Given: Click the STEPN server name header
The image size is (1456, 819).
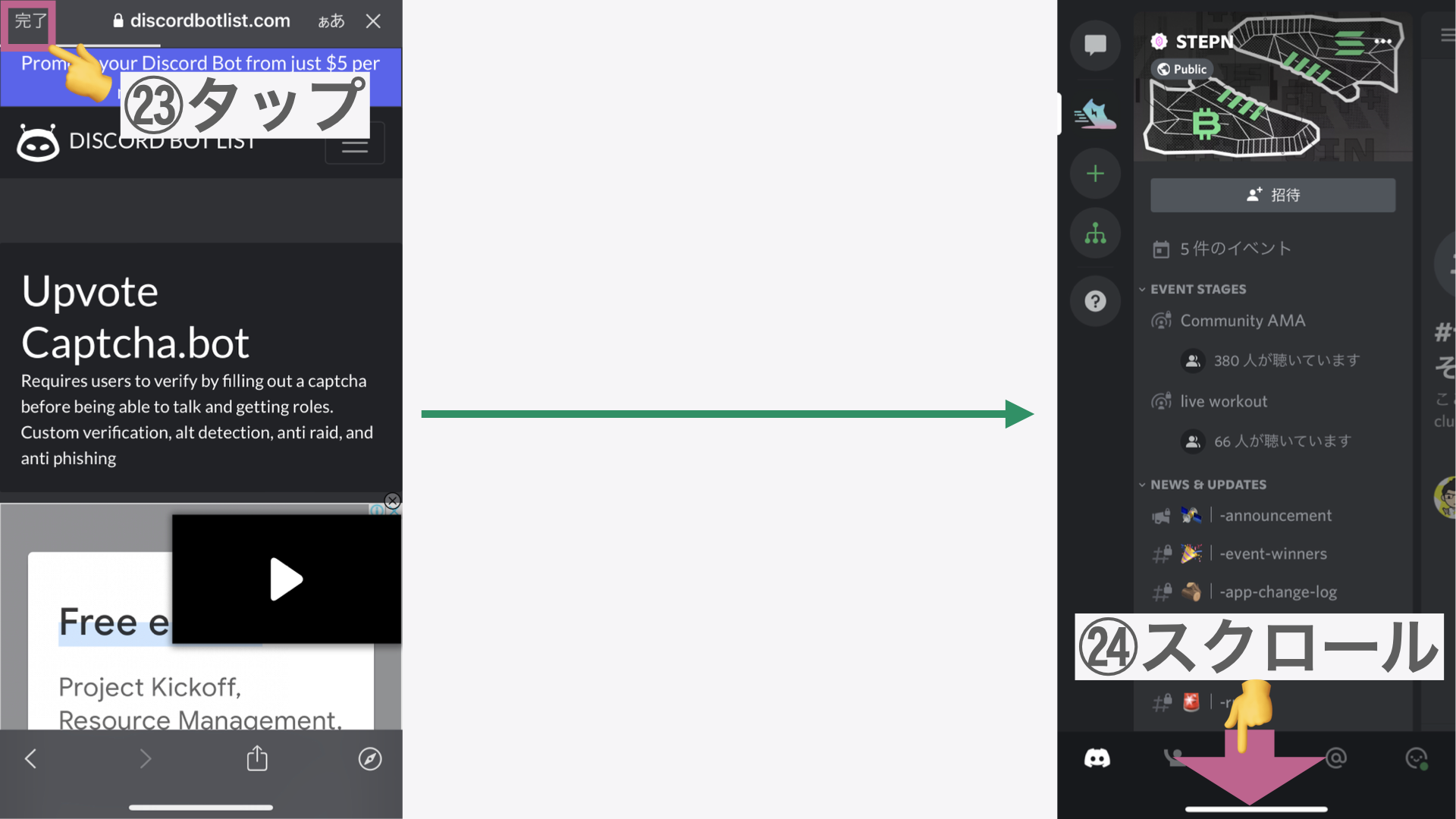Looking at the screenshot, I should [1203, 42].
